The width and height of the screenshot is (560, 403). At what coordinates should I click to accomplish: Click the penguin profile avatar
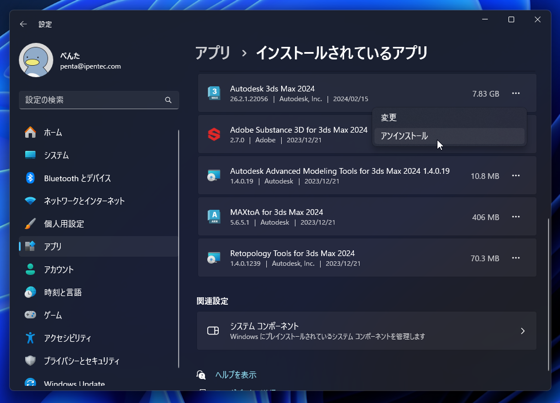pos(36,60)
